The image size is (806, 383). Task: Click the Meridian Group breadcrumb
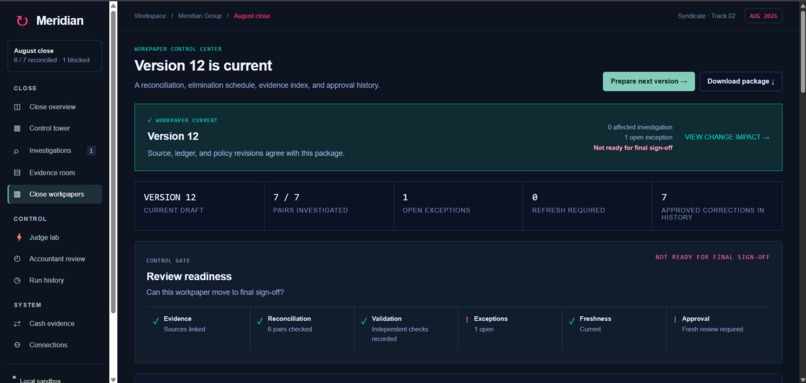[200, 16]
